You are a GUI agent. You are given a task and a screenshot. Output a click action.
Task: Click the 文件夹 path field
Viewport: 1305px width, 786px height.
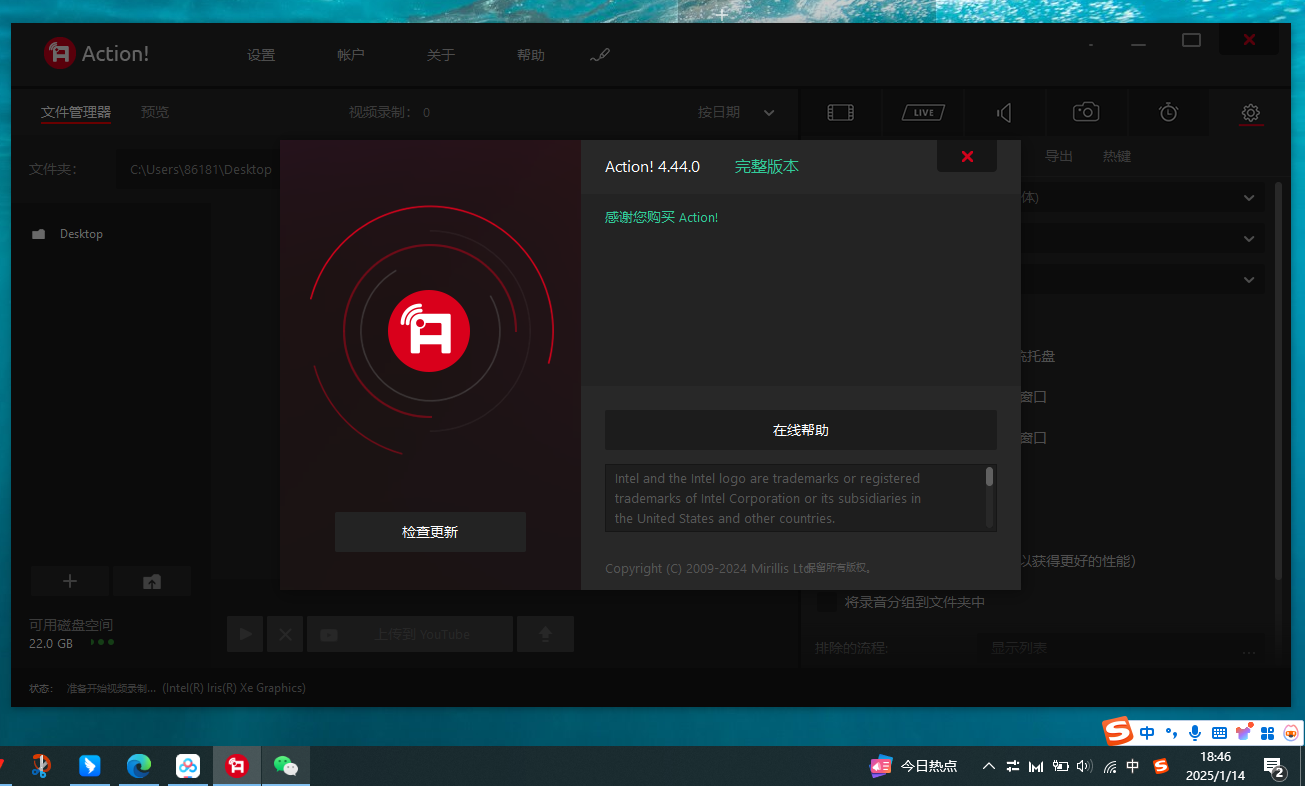pos(198,169)
